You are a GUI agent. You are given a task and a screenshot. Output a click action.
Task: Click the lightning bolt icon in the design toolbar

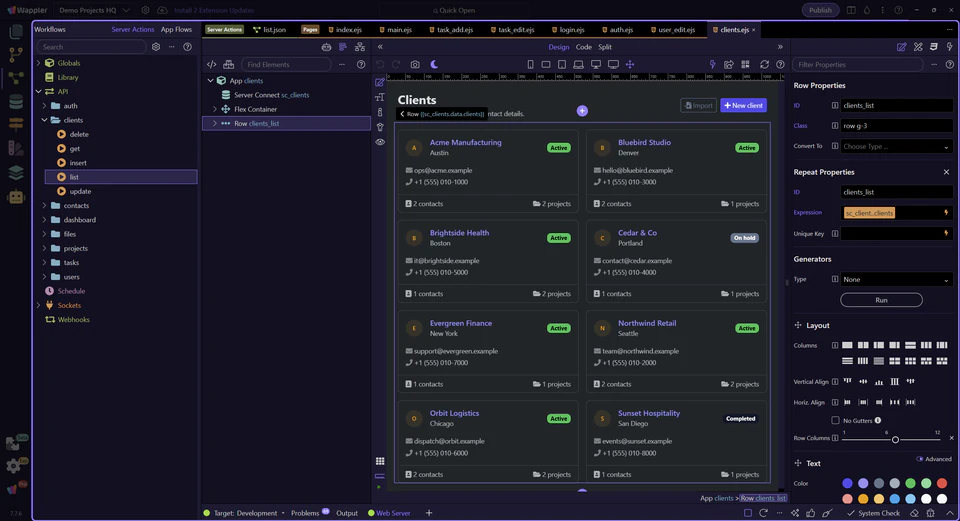click(x=712, y=64)
